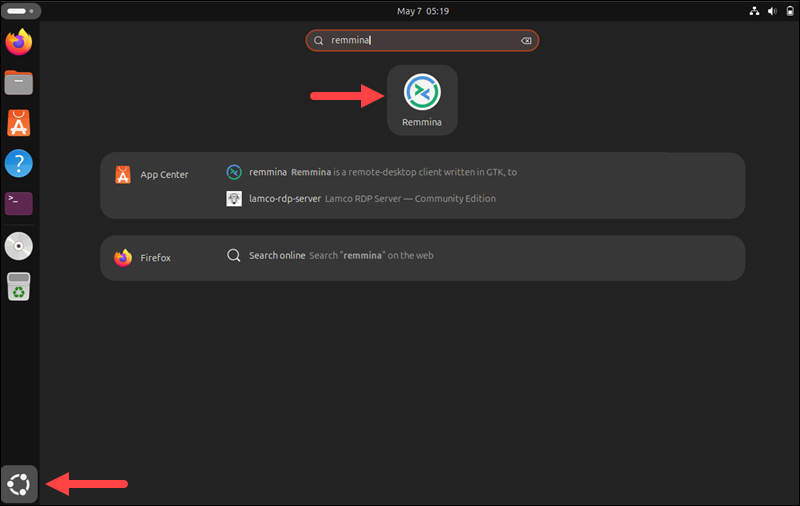Click the remmina result icon in App Center
This screenshot has height=506, width=800.
point(234,172)
